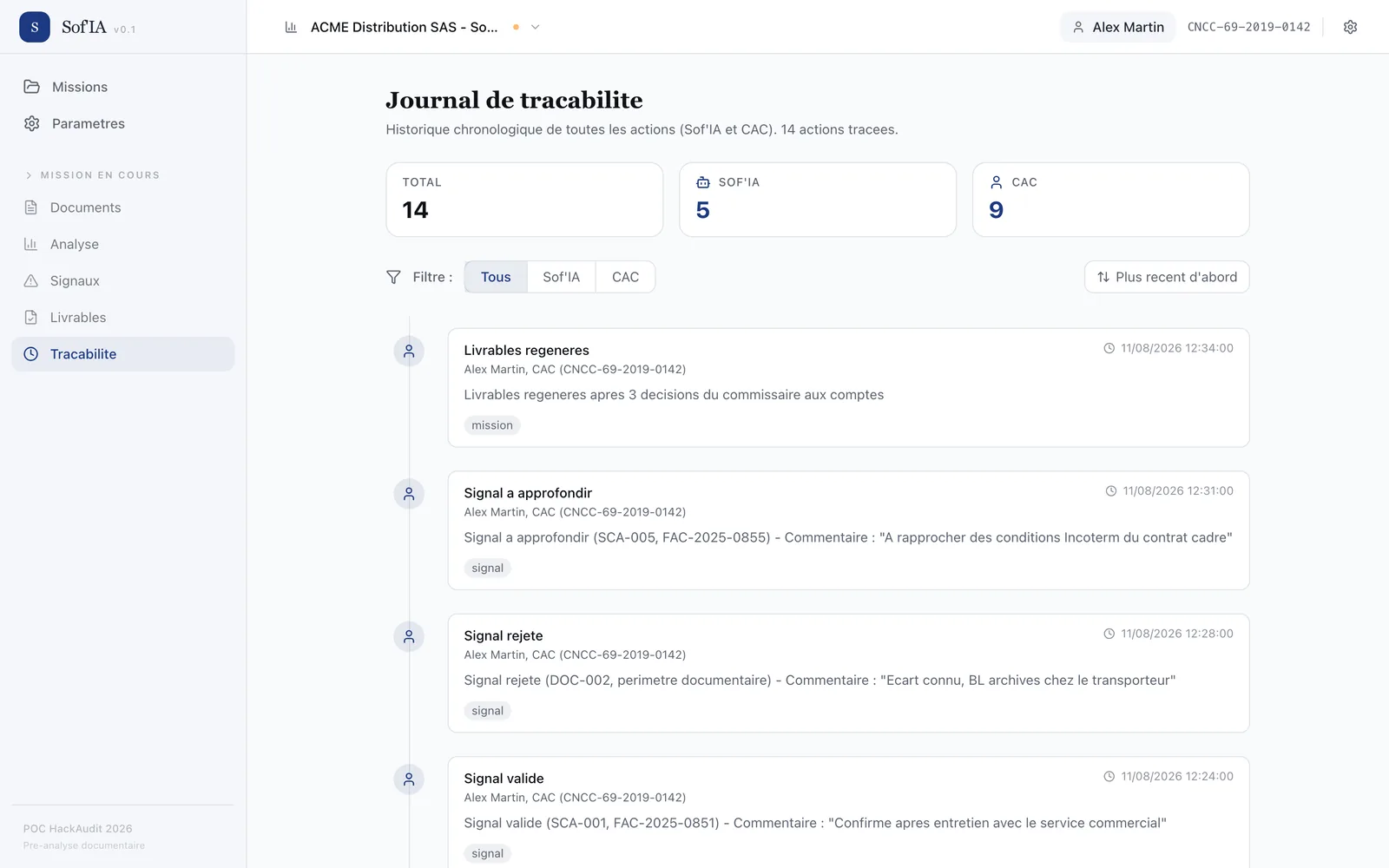Click the Tracabilite clock icon
Viewport: 1389px width, 868px height.
[31, 354]
